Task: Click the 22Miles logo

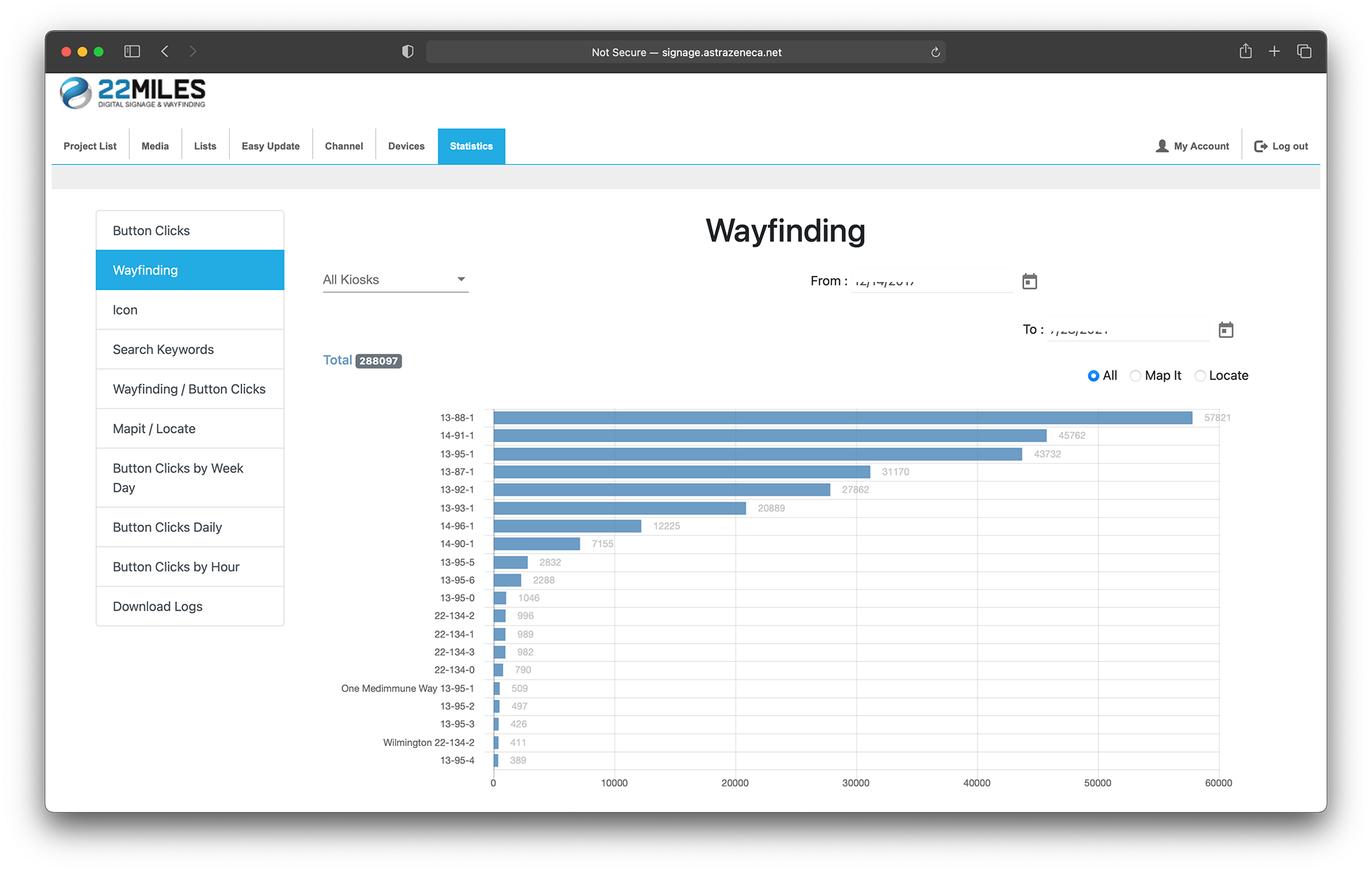Action: (133, 93)
